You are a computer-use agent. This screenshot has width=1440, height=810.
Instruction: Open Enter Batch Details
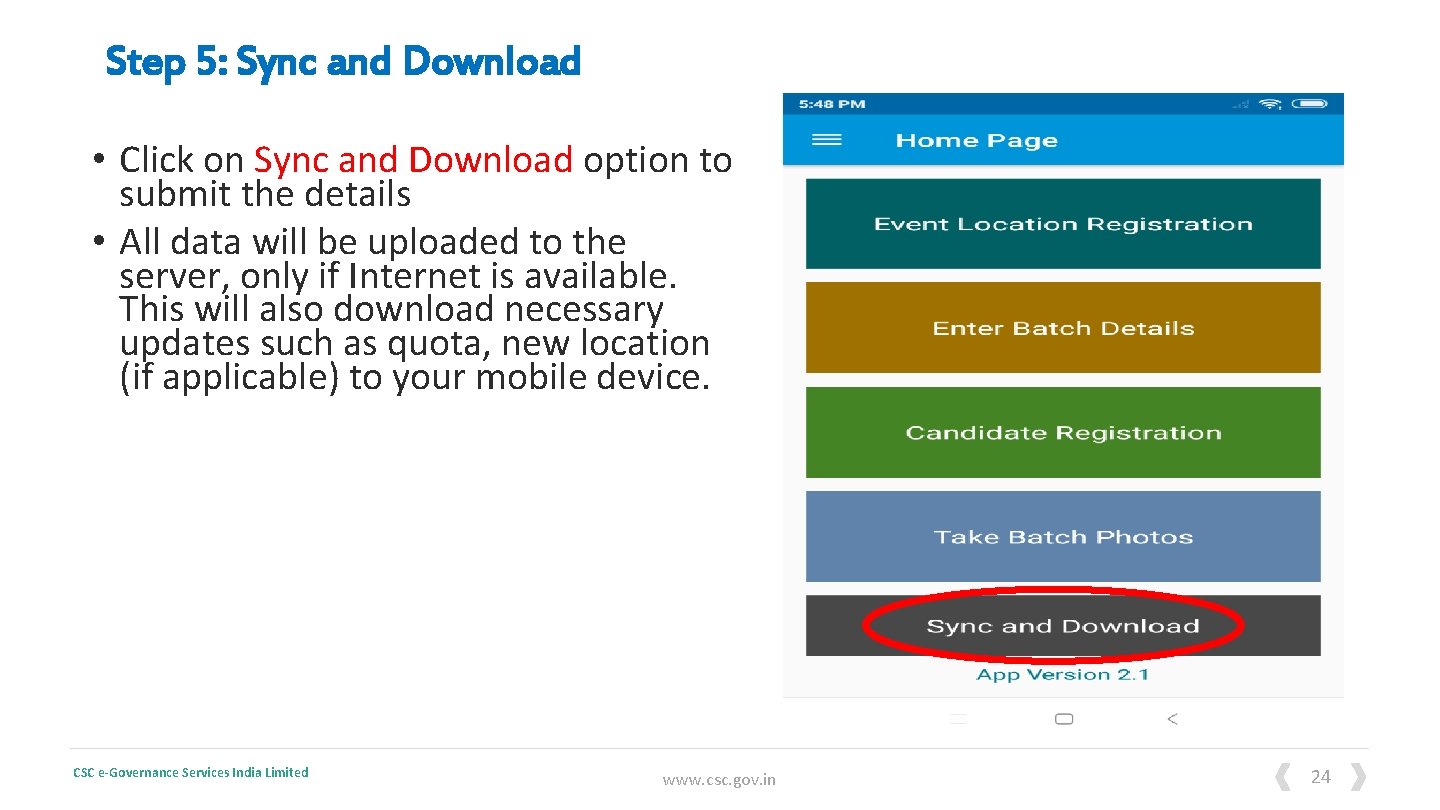(1063, 328)
